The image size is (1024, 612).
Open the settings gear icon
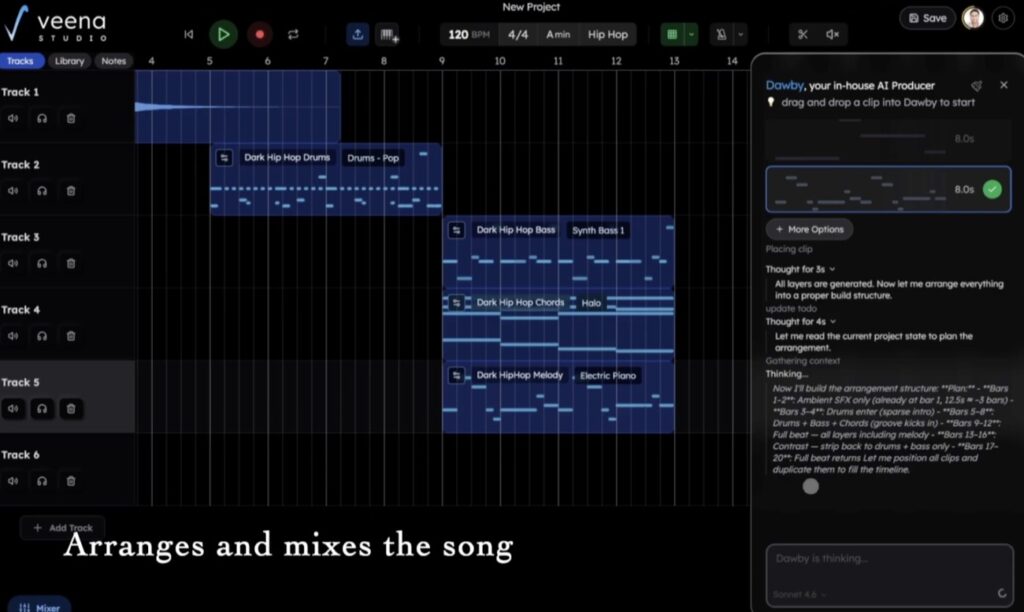click(1003, 18)
